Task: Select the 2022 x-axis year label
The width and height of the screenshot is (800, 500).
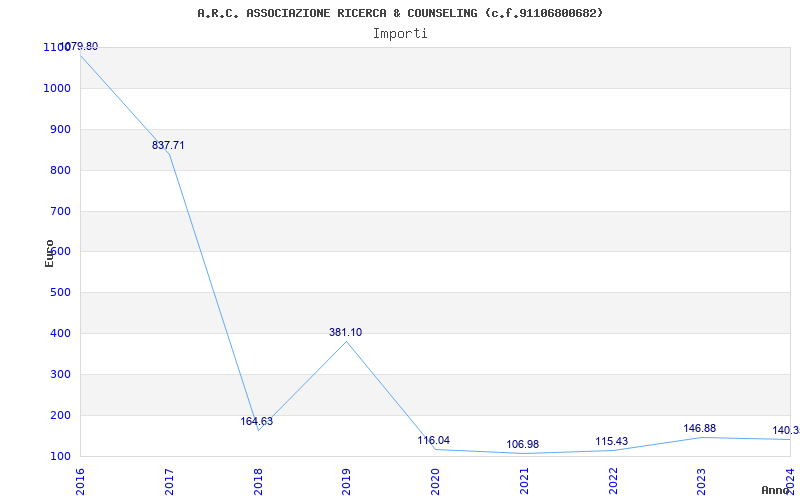Action: pyautogui.click(x=613, y=482)
